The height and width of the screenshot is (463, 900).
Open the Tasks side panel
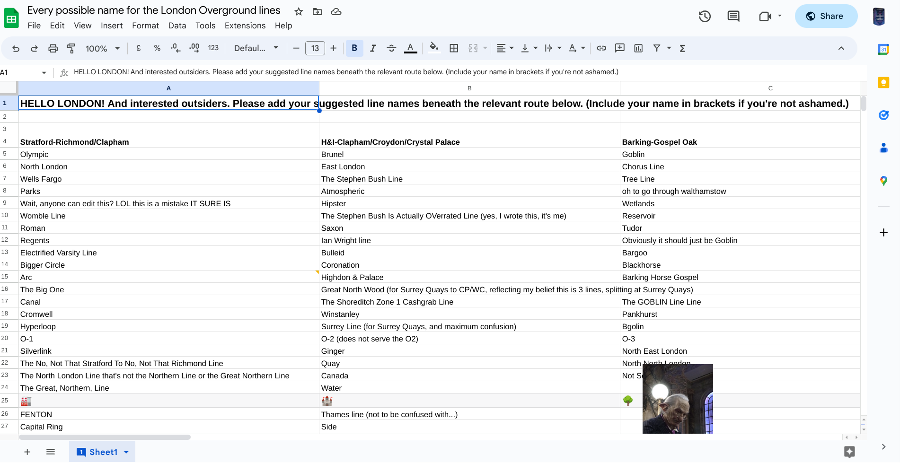coord(883,115)
